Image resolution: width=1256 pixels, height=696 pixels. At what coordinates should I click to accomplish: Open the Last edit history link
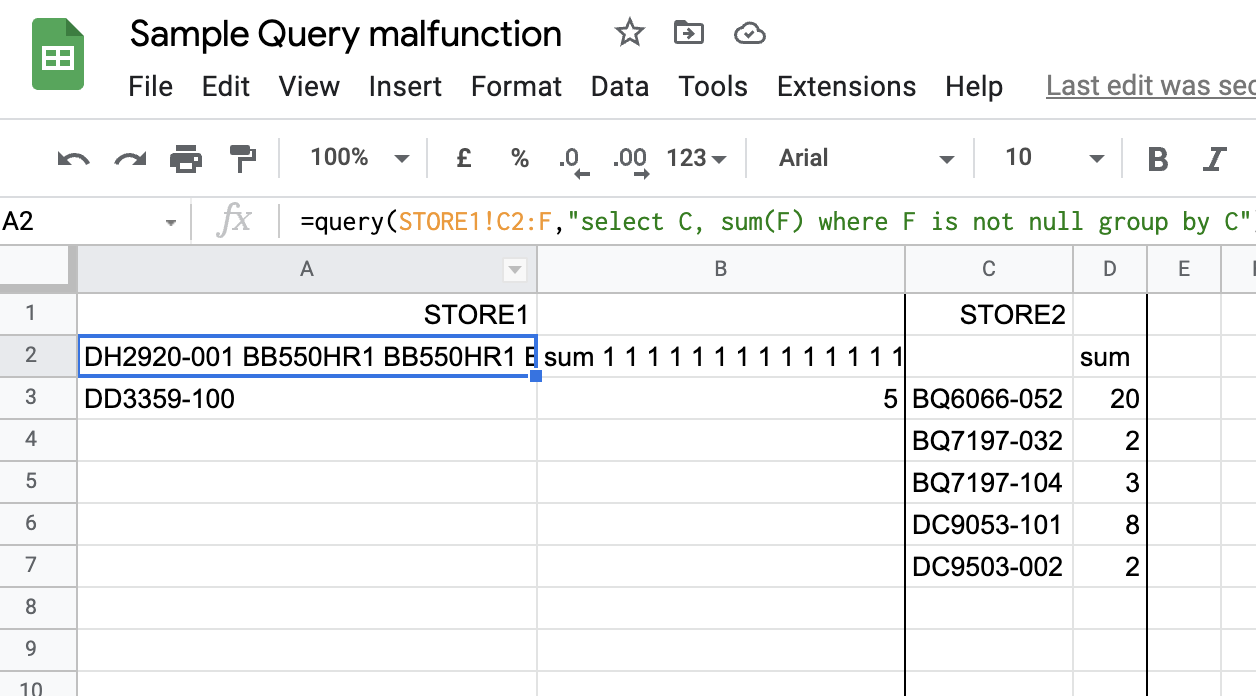coord(1150,87)
